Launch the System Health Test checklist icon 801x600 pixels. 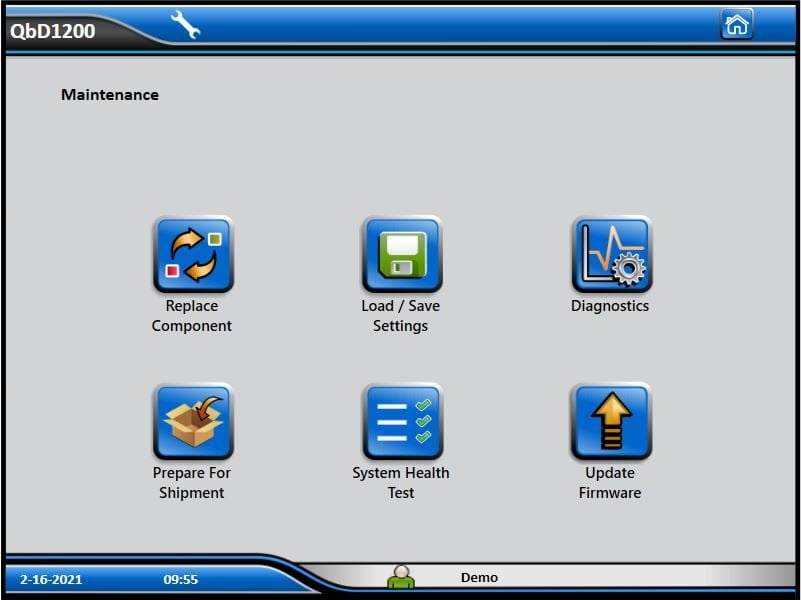pyautogui.click(x=401, y=422)
